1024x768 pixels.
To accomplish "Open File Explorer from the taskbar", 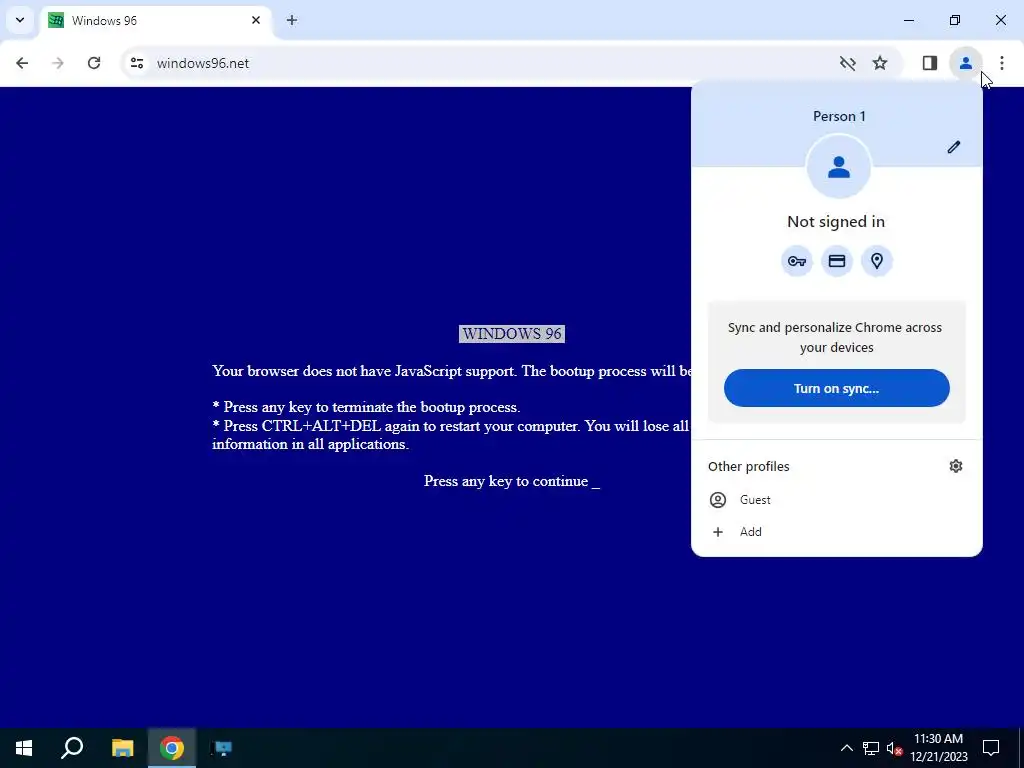I will tap(122, 748).
